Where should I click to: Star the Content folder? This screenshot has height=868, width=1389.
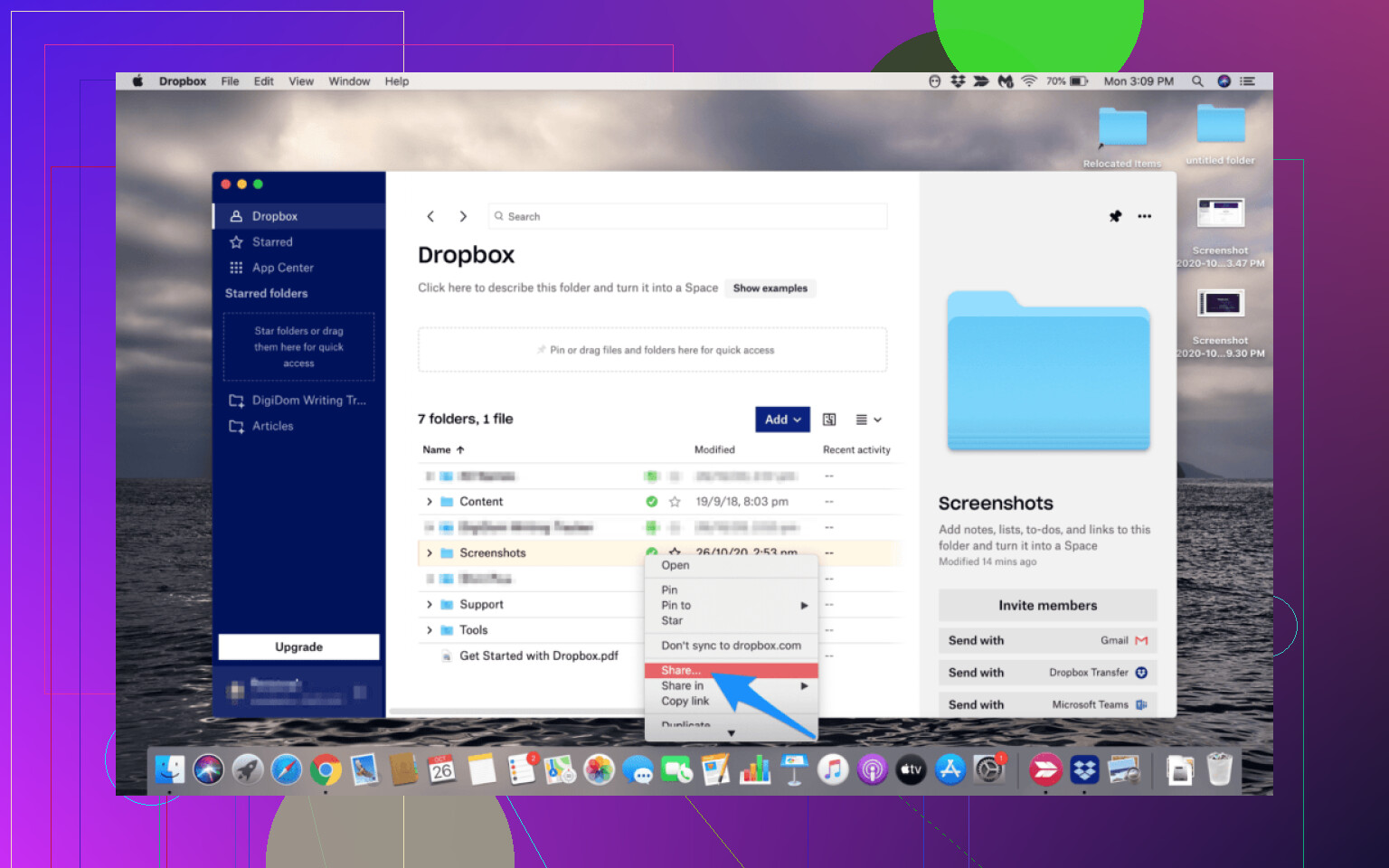(675, 502)
